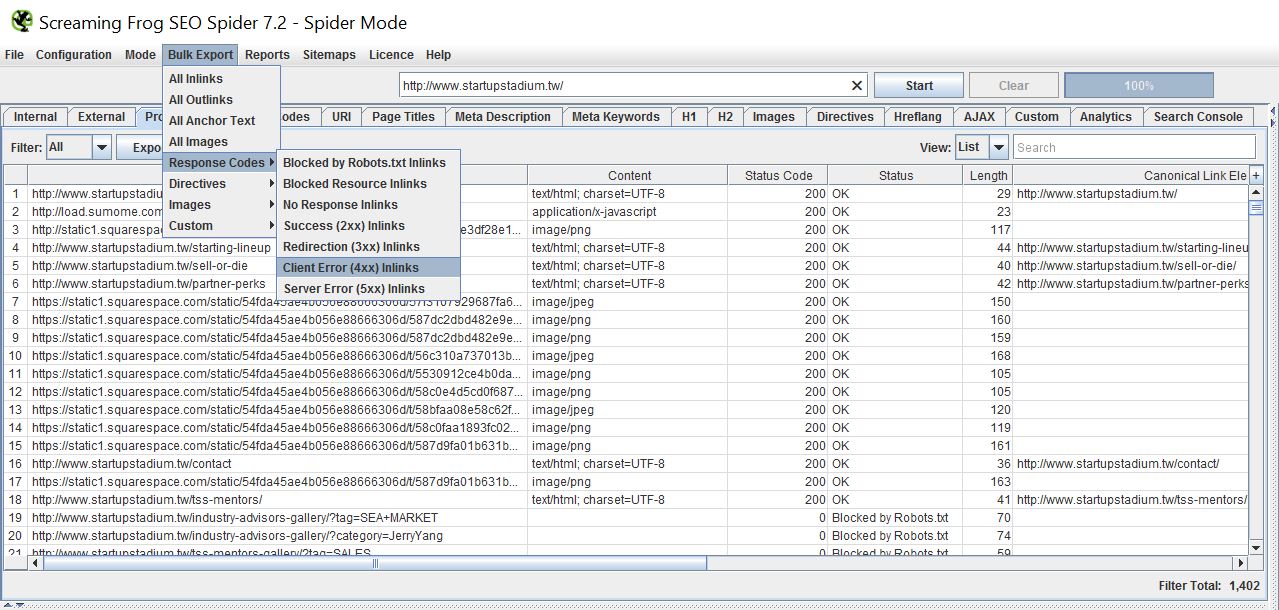Click the 100% crawl progress bar

(x=1139, y=86)
